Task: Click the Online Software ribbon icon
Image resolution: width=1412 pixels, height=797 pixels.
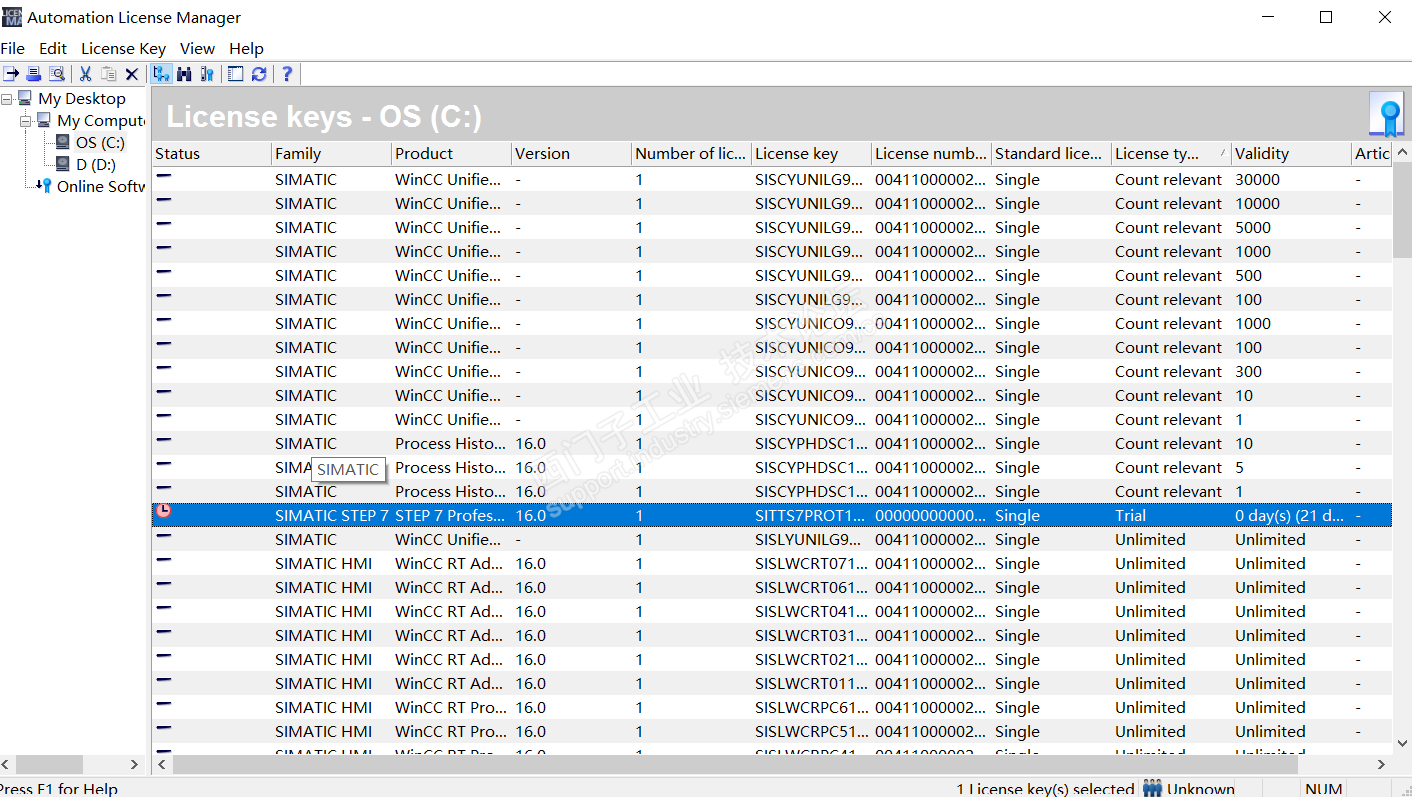Action: pyautogui.click(x=44, y=186)
